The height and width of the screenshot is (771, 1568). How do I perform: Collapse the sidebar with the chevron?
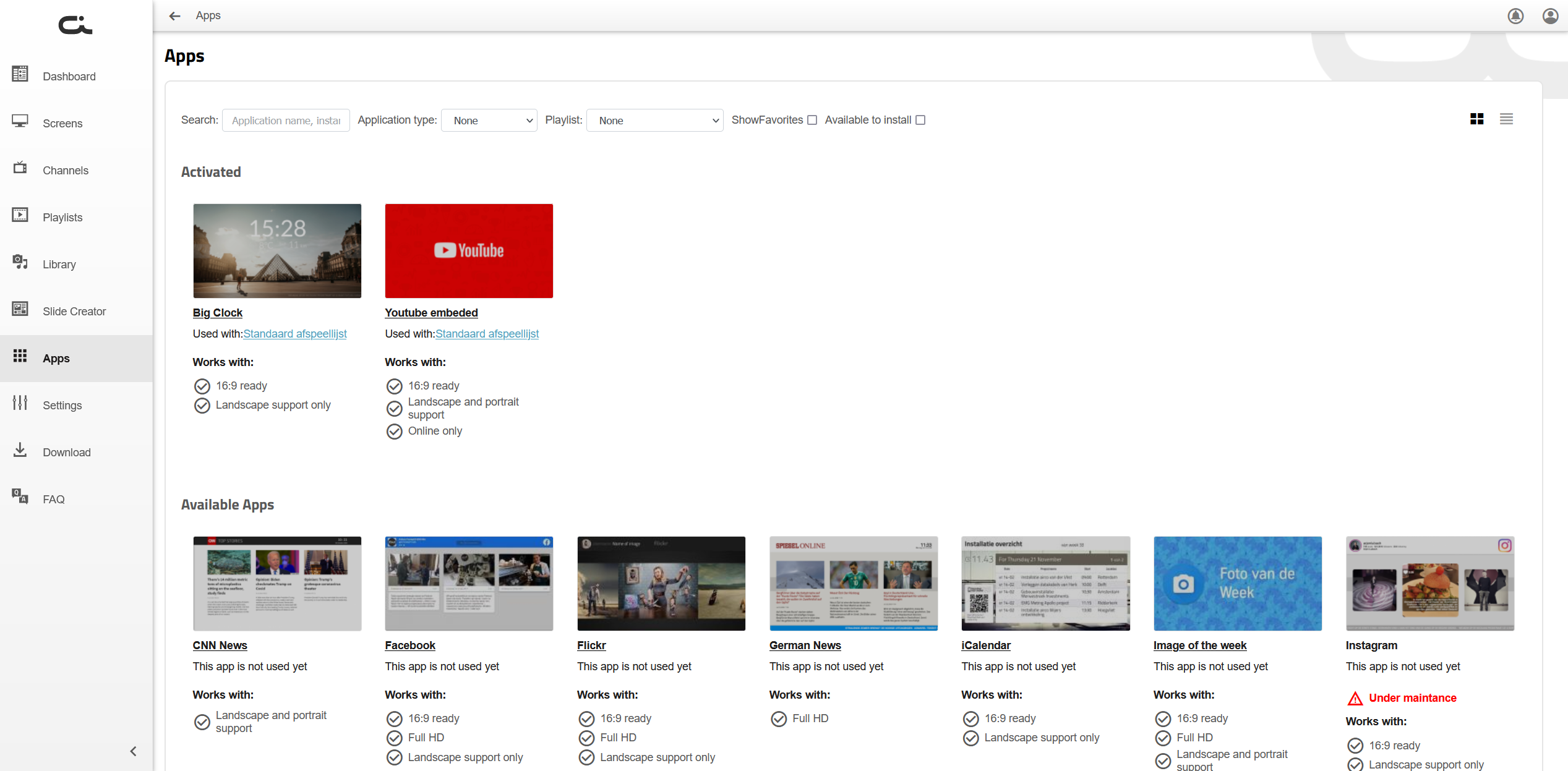pos(132,751)
